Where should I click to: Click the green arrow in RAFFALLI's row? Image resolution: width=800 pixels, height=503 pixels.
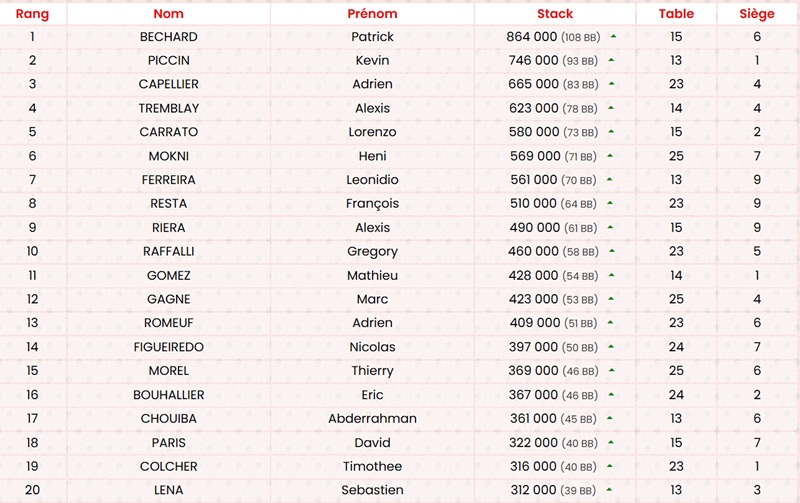pos(611,252)
